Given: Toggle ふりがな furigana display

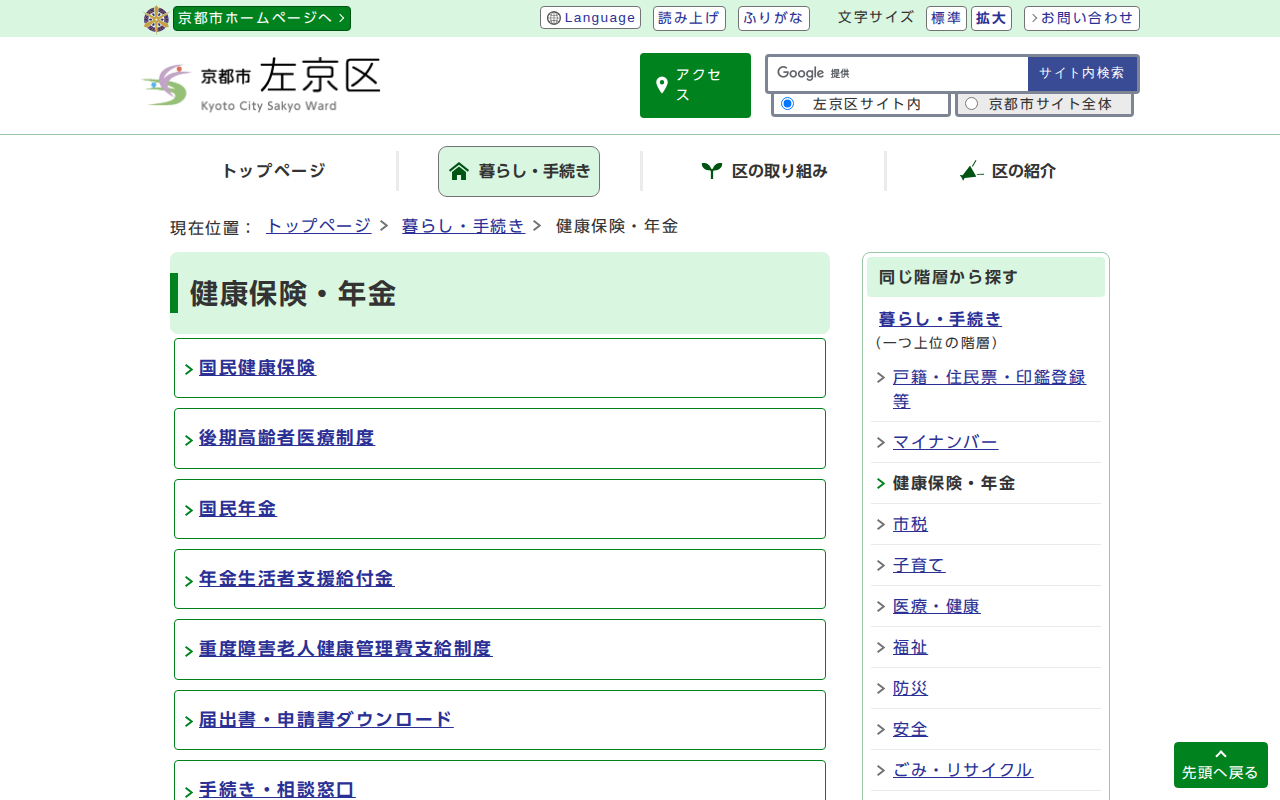Looking at the screenshot, I should [x=773, y=18].
